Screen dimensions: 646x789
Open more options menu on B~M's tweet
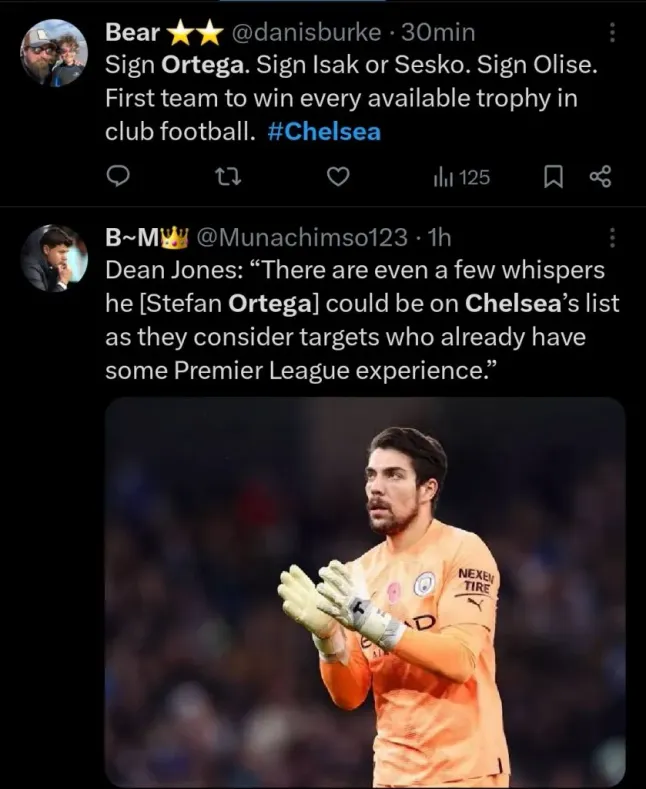coord(612,238)
